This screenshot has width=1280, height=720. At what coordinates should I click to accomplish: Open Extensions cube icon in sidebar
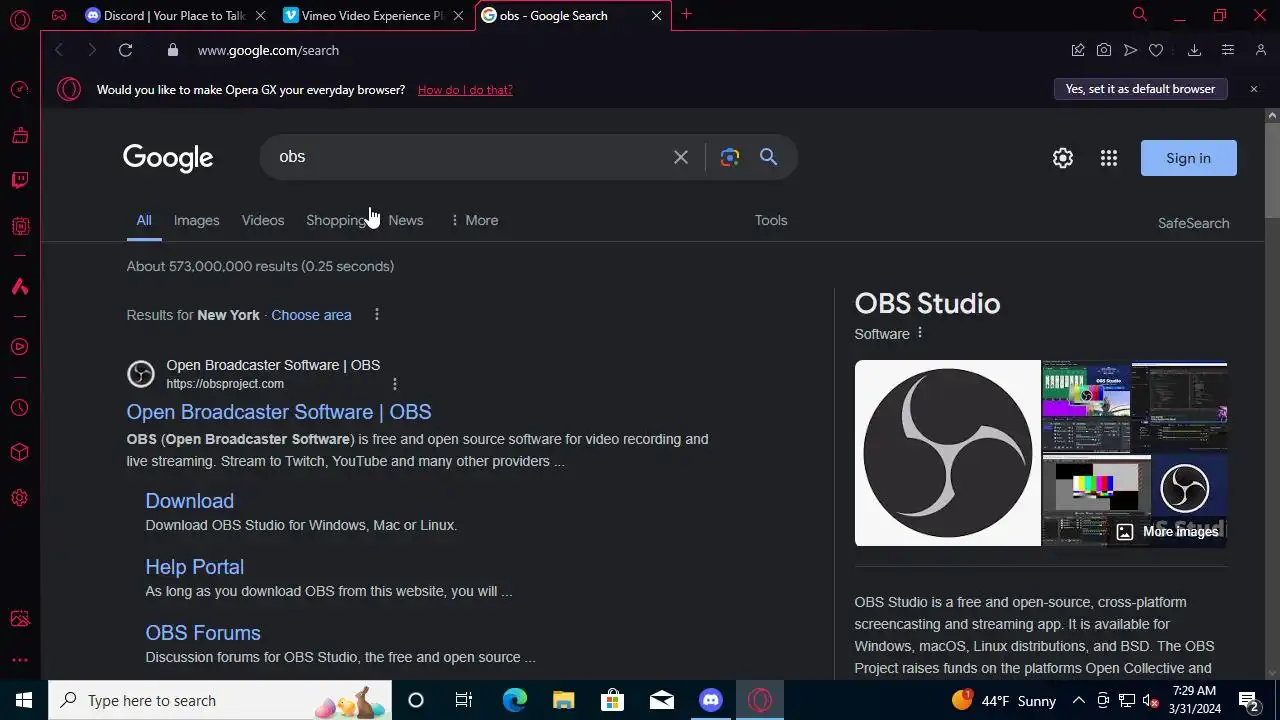tap(20, 452)
